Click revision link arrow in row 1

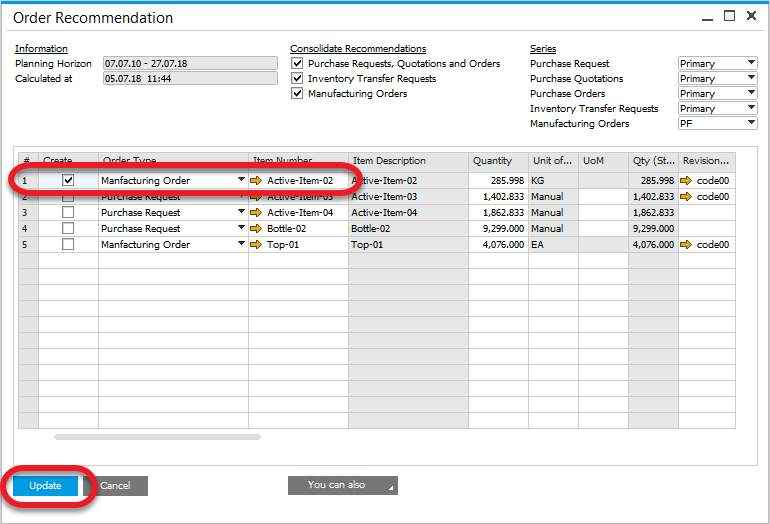(x=686, y=181)
